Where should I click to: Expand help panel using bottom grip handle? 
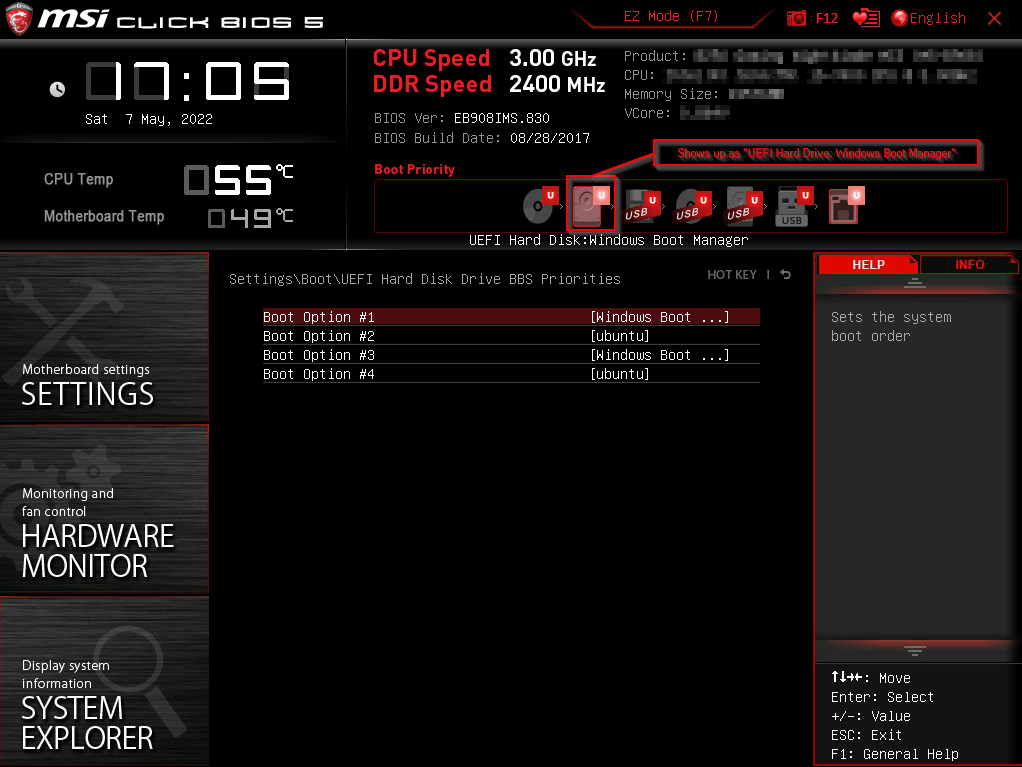coord(914,650)
